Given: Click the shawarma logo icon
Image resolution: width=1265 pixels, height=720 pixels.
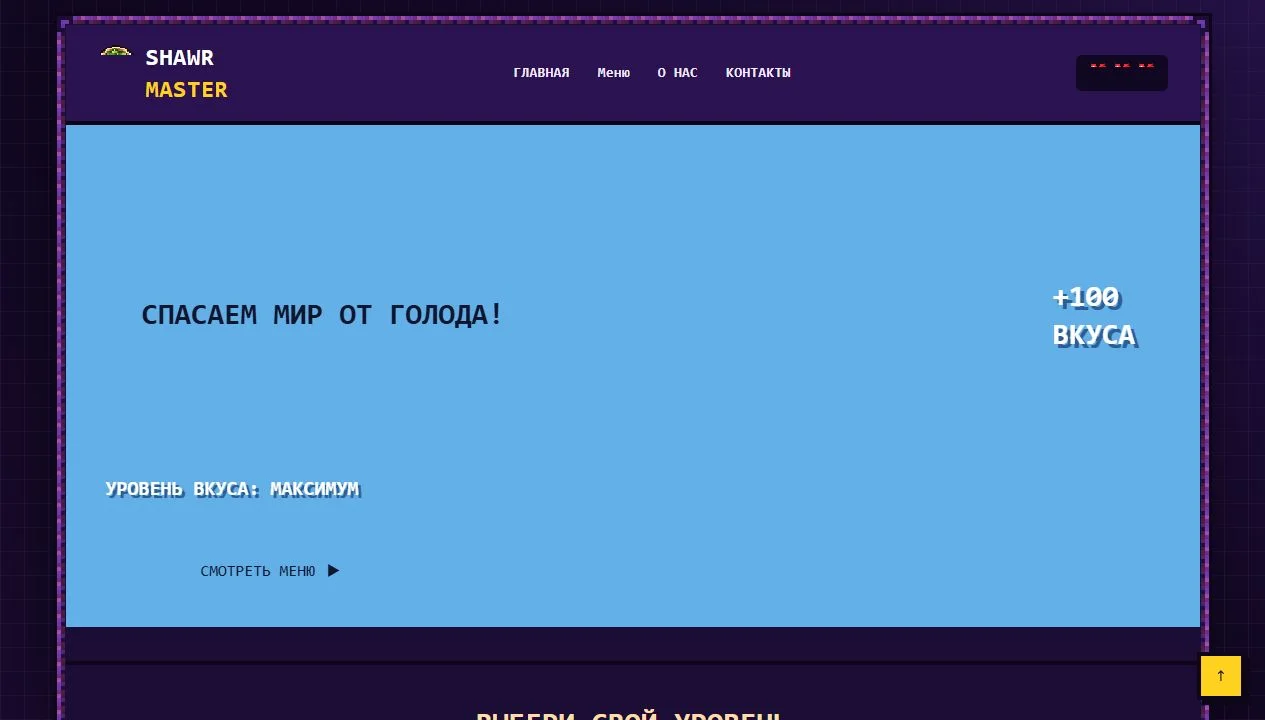Looking at the screenshot, I should (116, 52).
